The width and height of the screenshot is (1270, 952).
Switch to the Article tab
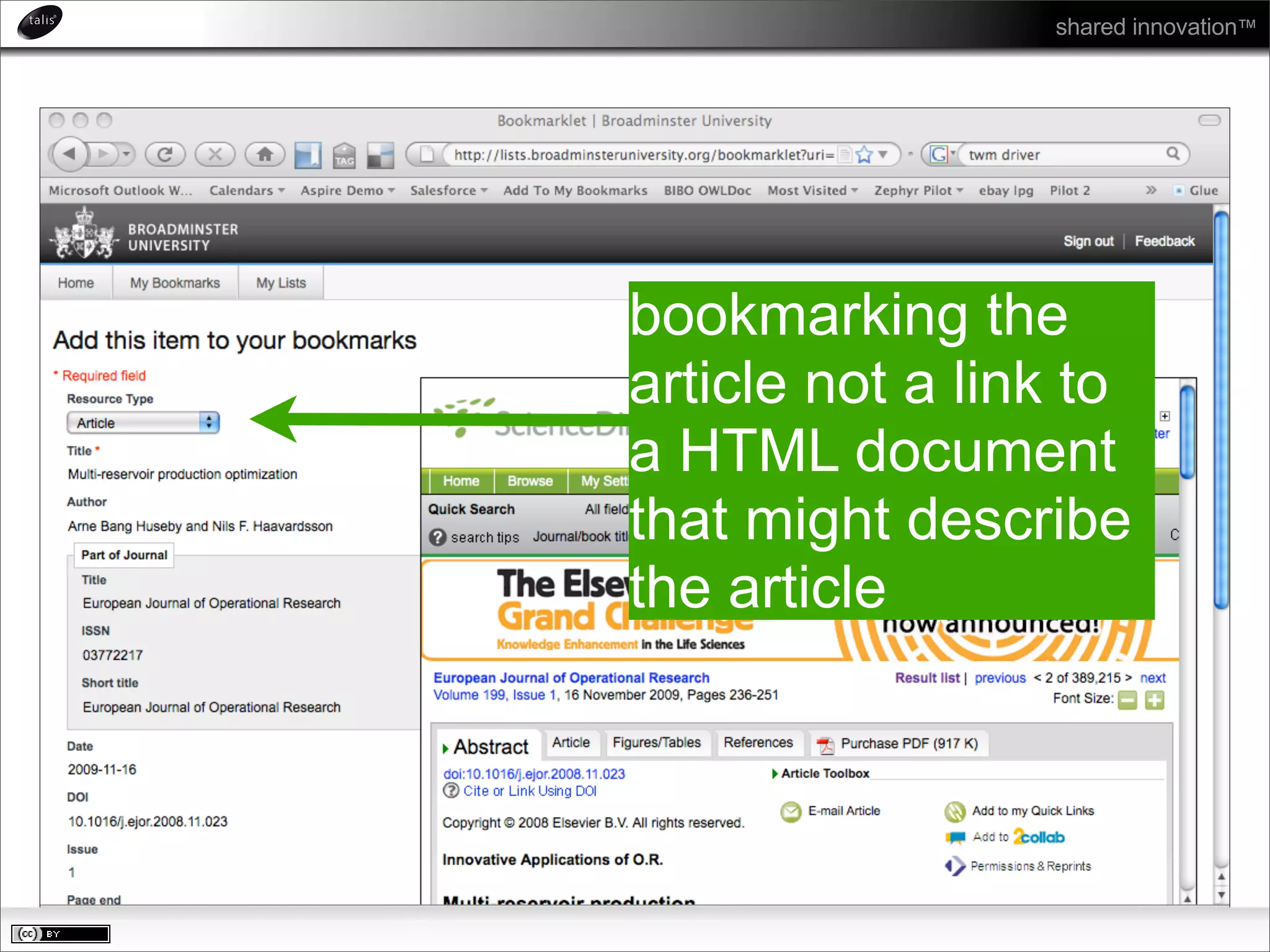(571, 743)
